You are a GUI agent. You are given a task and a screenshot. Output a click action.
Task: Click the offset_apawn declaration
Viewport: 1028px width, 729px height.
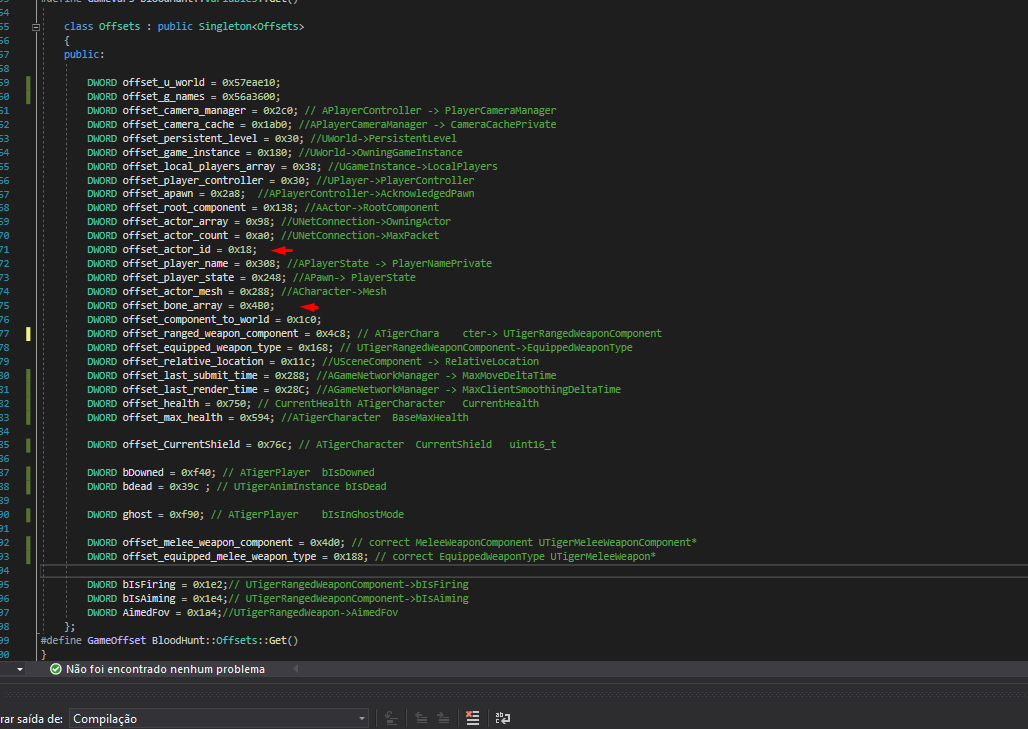[166, 194]
